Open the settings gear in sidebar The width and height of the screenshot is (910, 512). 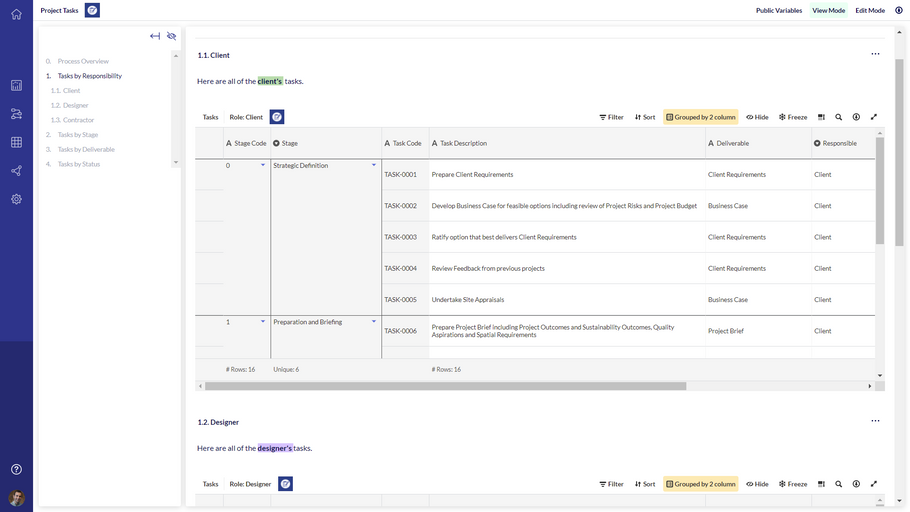pos(16,199)
